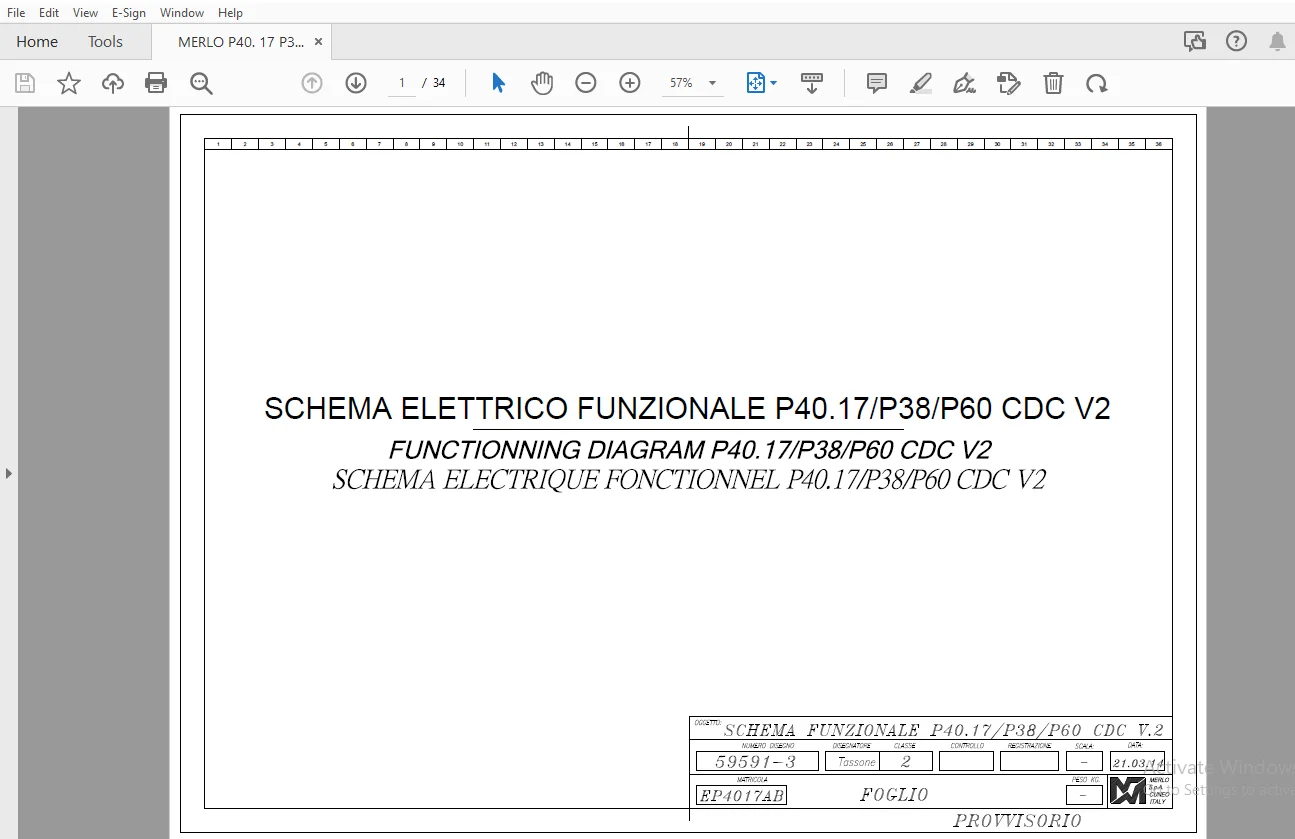Open the View menu
The height and width of the screenshot is (839, 1295).
pyautogui.click(x=85, y=13)
